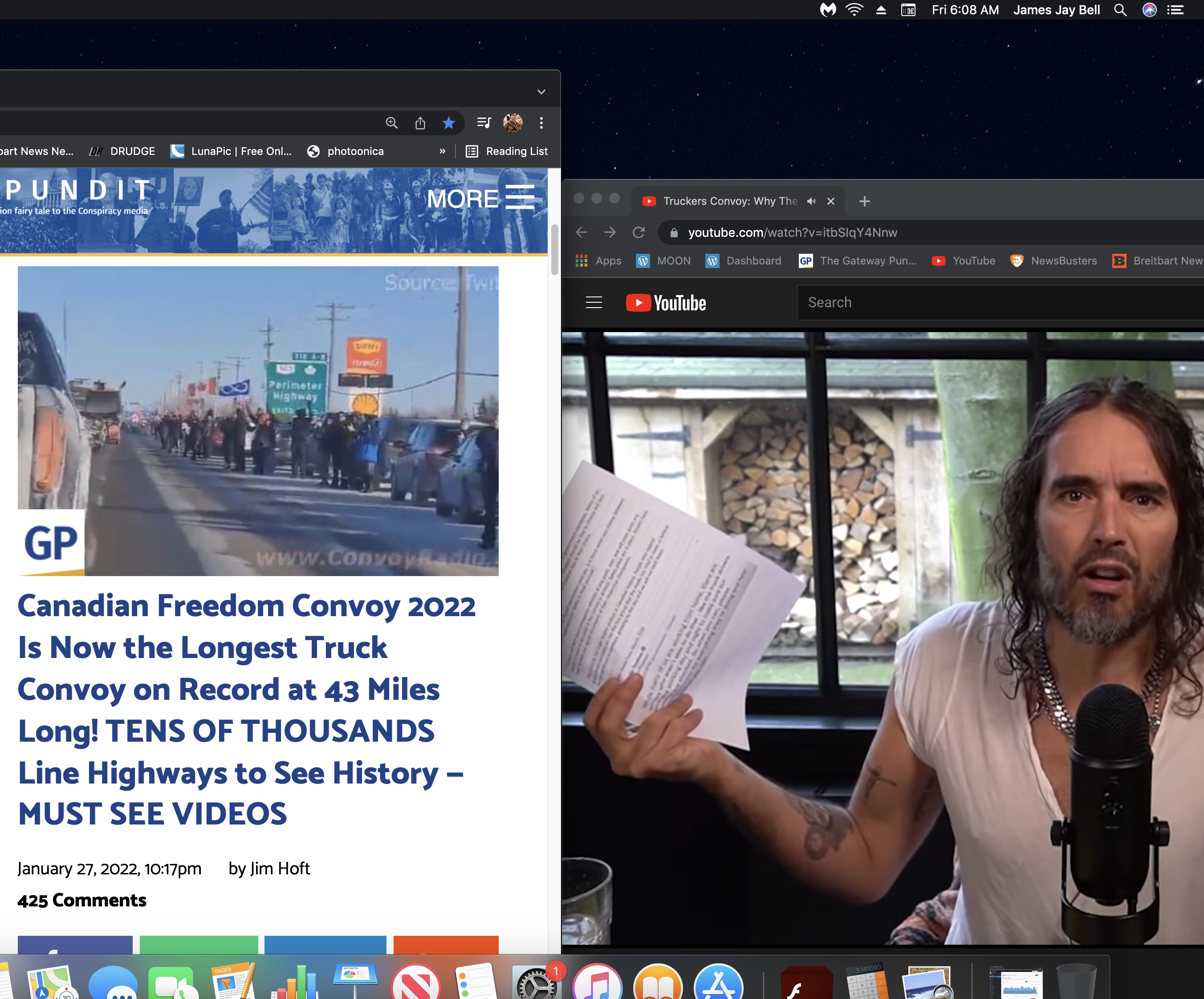
Task: Open the YouTube bookmark
Action: (963, 261)
